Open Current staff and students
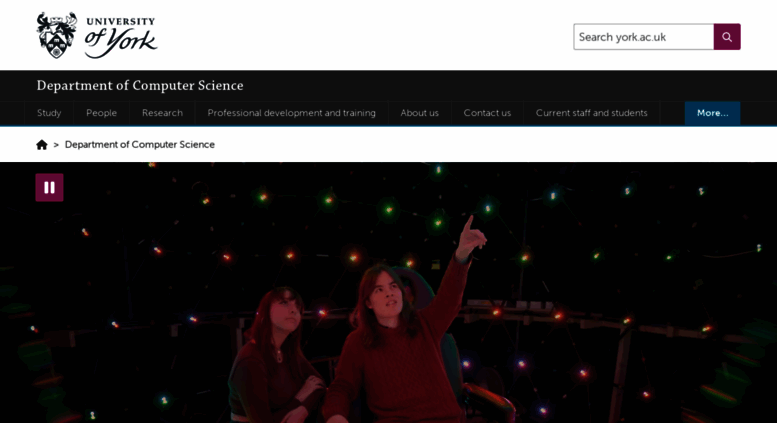777x423 pixels. (x=591, y=113)
